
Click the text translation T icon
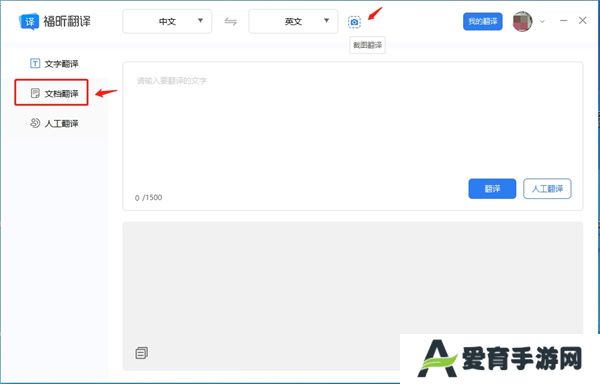(35, 63)
